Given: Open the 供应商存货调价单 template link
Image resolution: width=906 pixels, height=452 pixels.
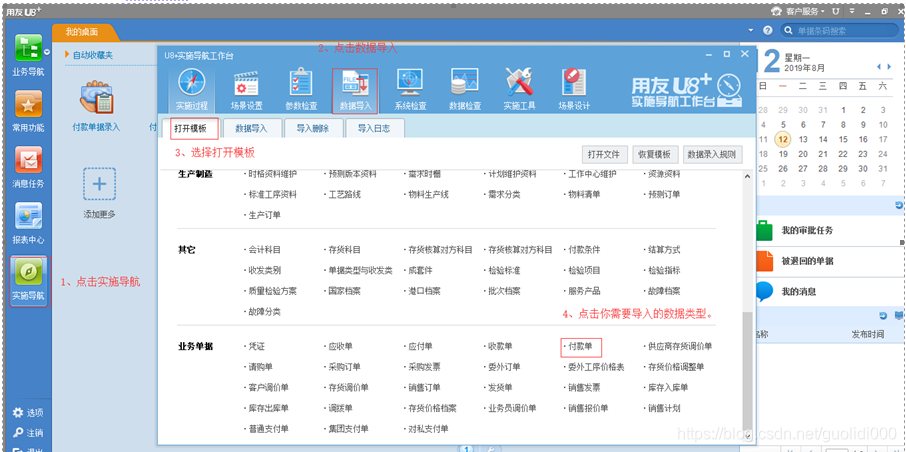Looking at the screenshot, I should click(680, 347).
